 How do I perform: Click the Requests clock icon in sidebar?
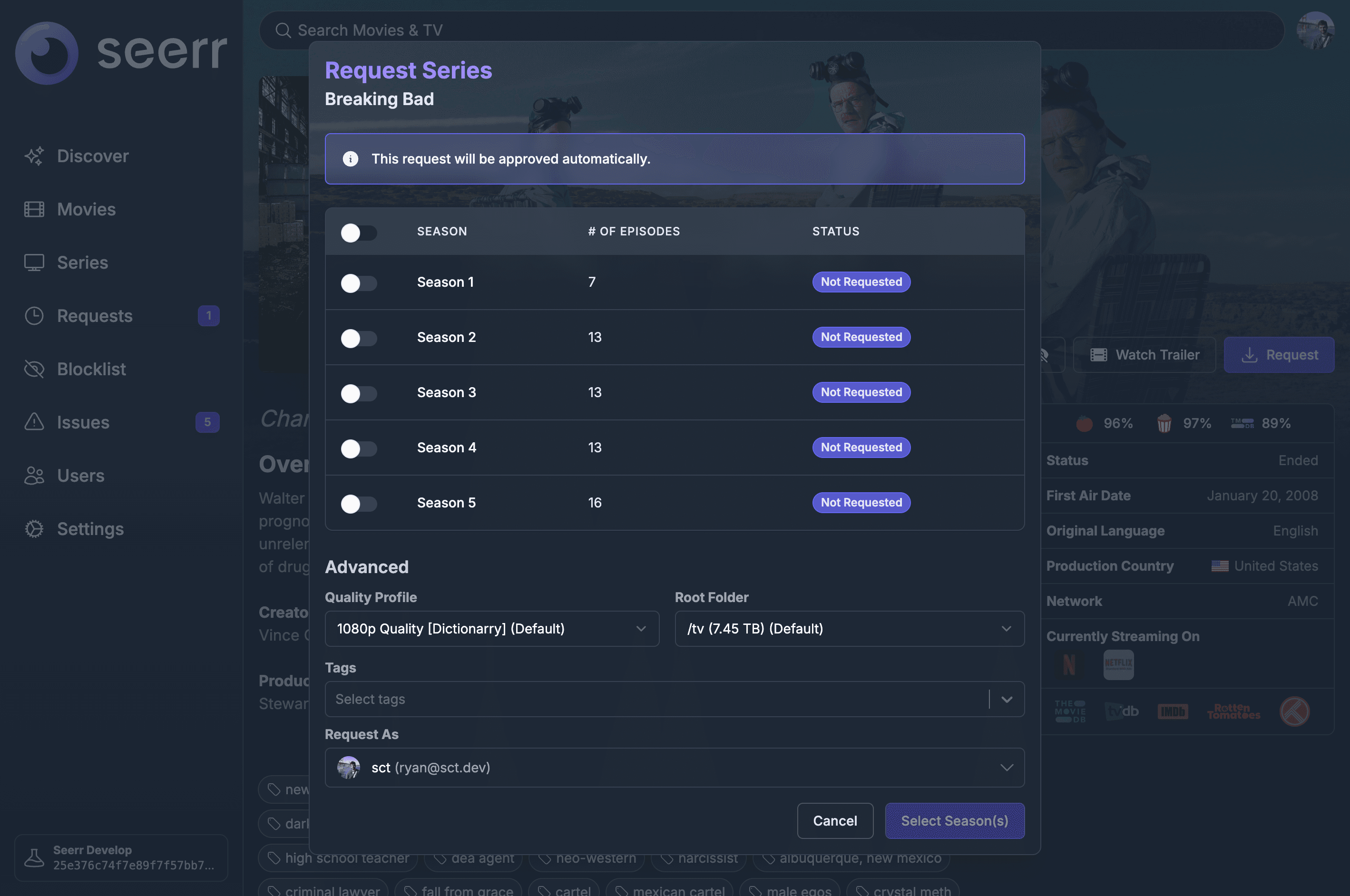click(34, 315)
